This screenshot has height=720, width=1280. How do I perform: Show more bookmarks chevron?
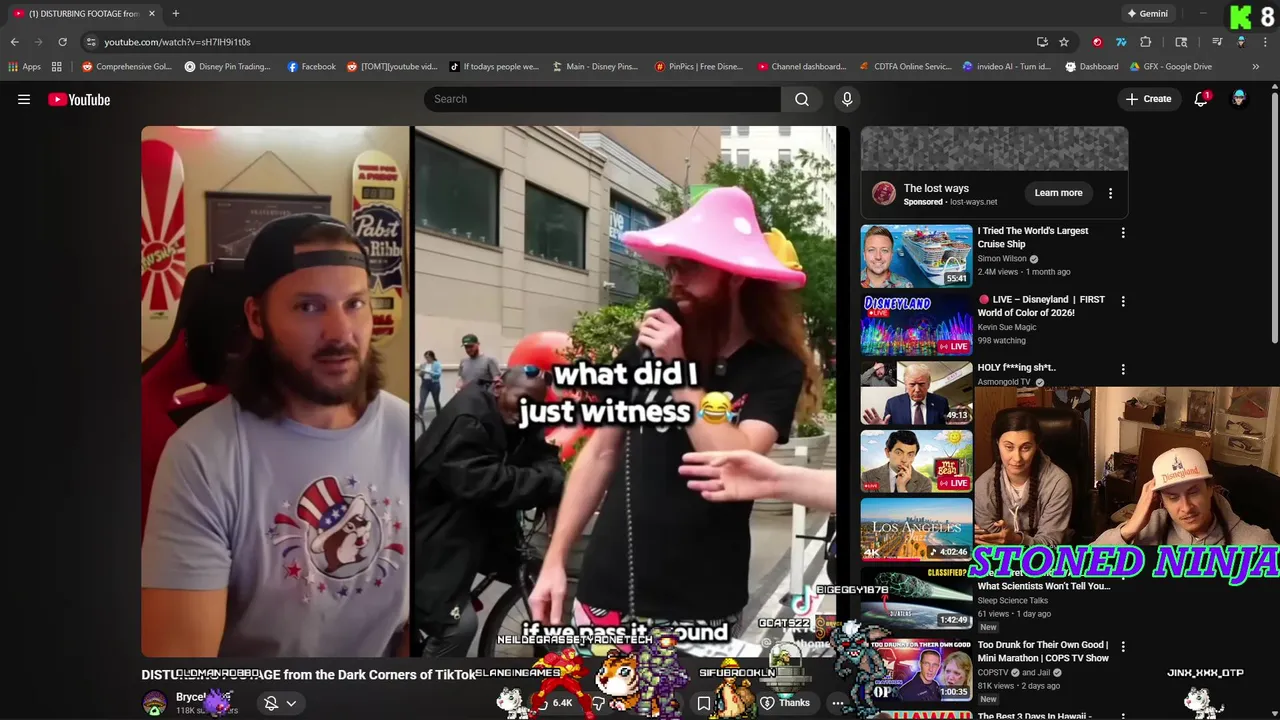point(1255,67)
